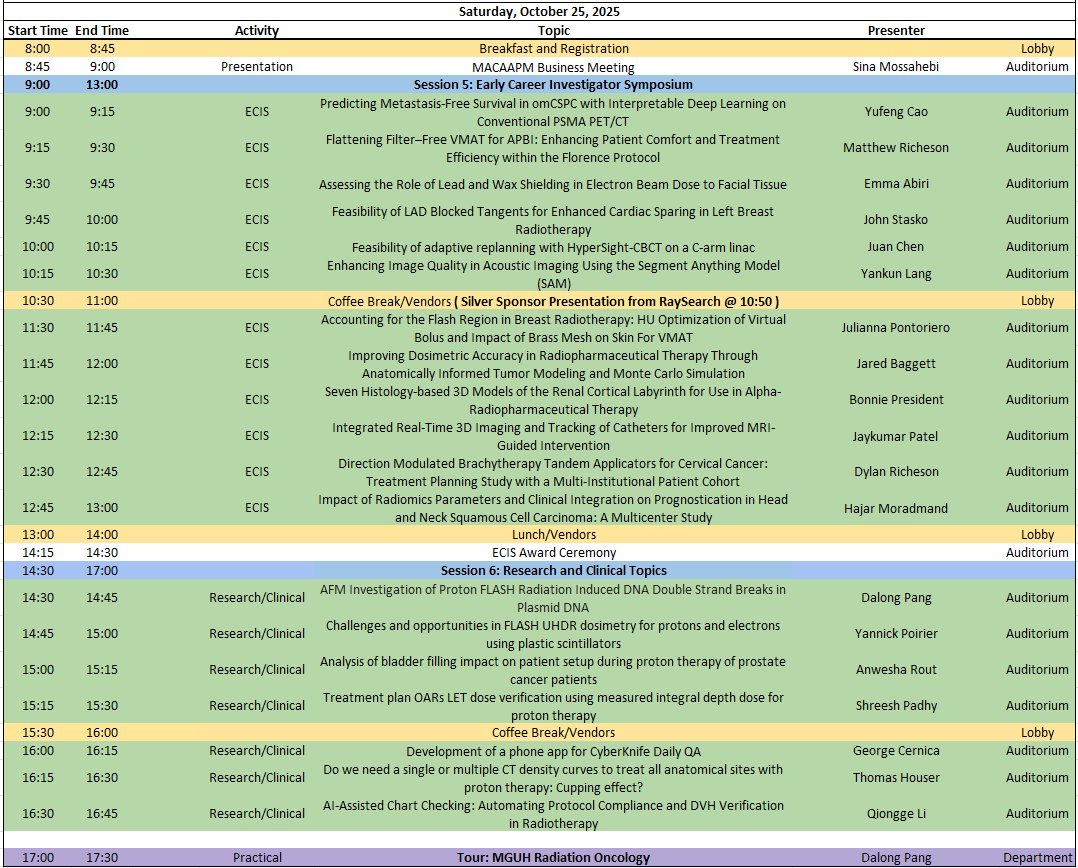
Task: Select presenter Bonnie President
Action: 896,400
